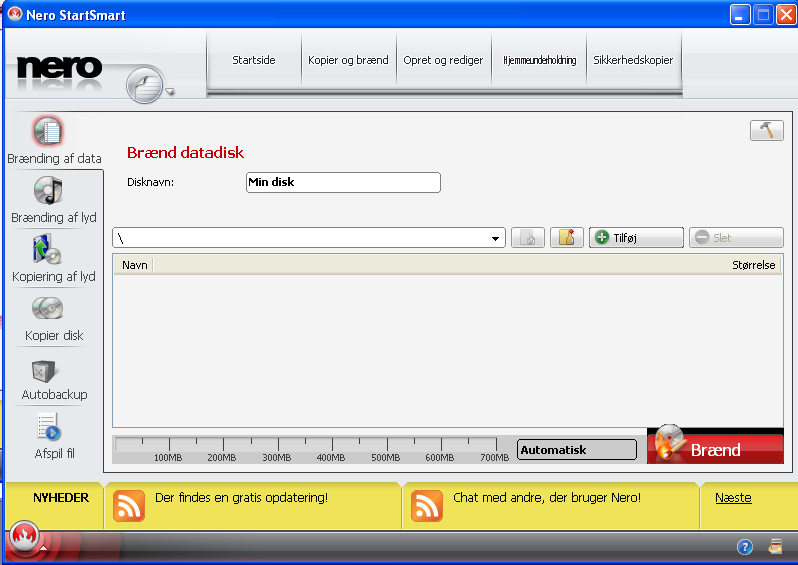This screenshot has width=798, height=565.
Task: Click the Tilføj add button
Action: tap(636, 238)
